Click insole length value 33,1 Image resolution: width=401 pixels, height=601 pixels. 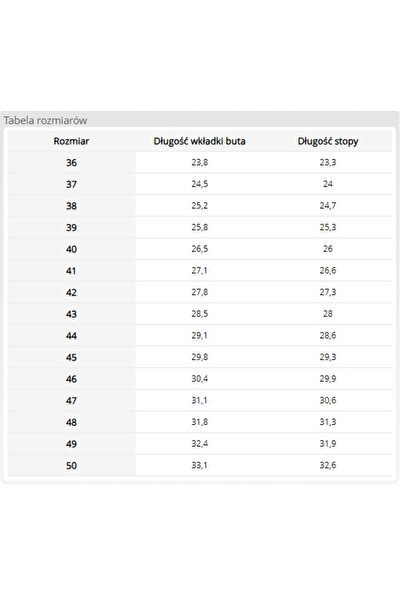[200, 465]
